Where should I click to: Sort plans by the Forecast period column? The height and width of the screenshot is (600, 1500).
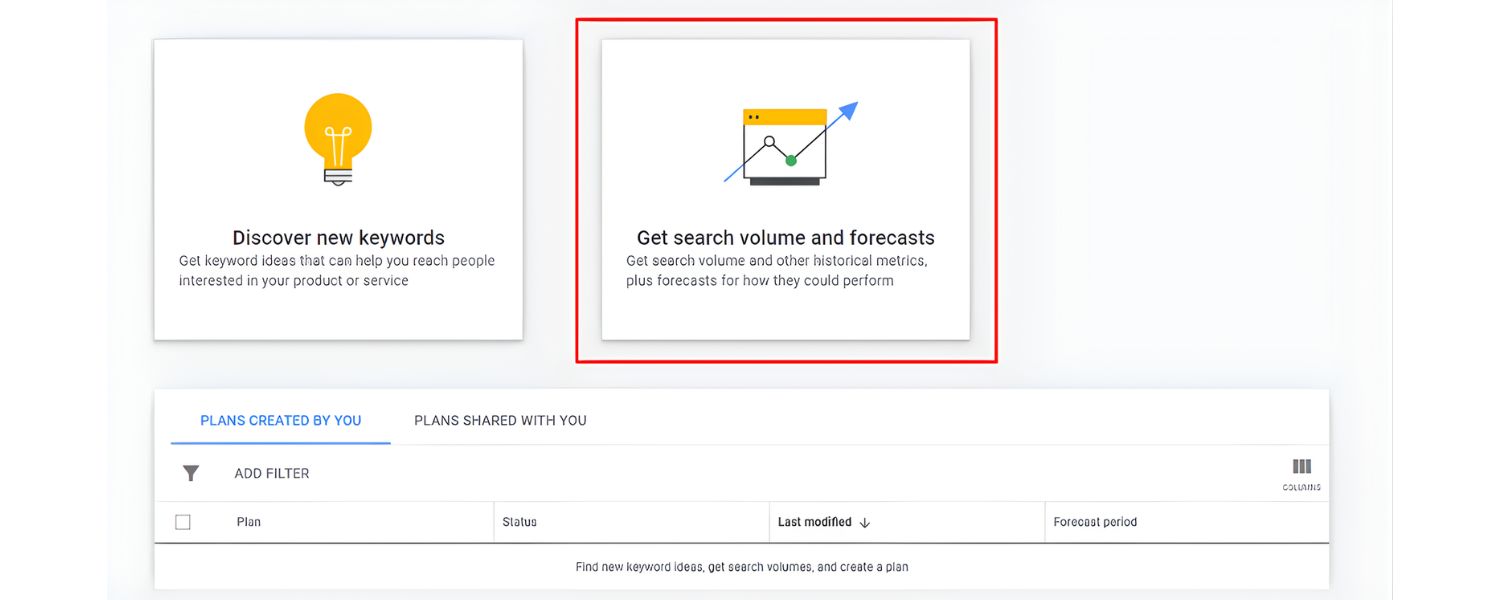point(1094,521)
